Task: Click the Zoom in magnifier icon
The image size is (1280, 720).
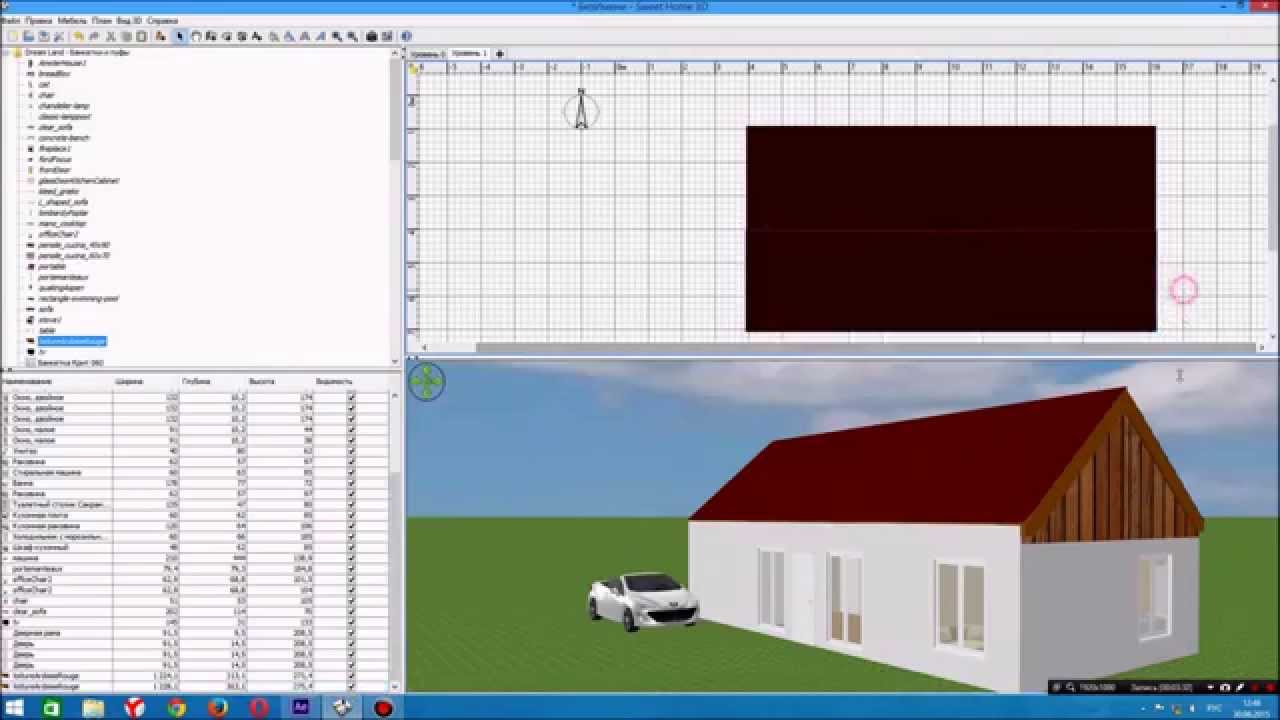Action: pos(336,36)
